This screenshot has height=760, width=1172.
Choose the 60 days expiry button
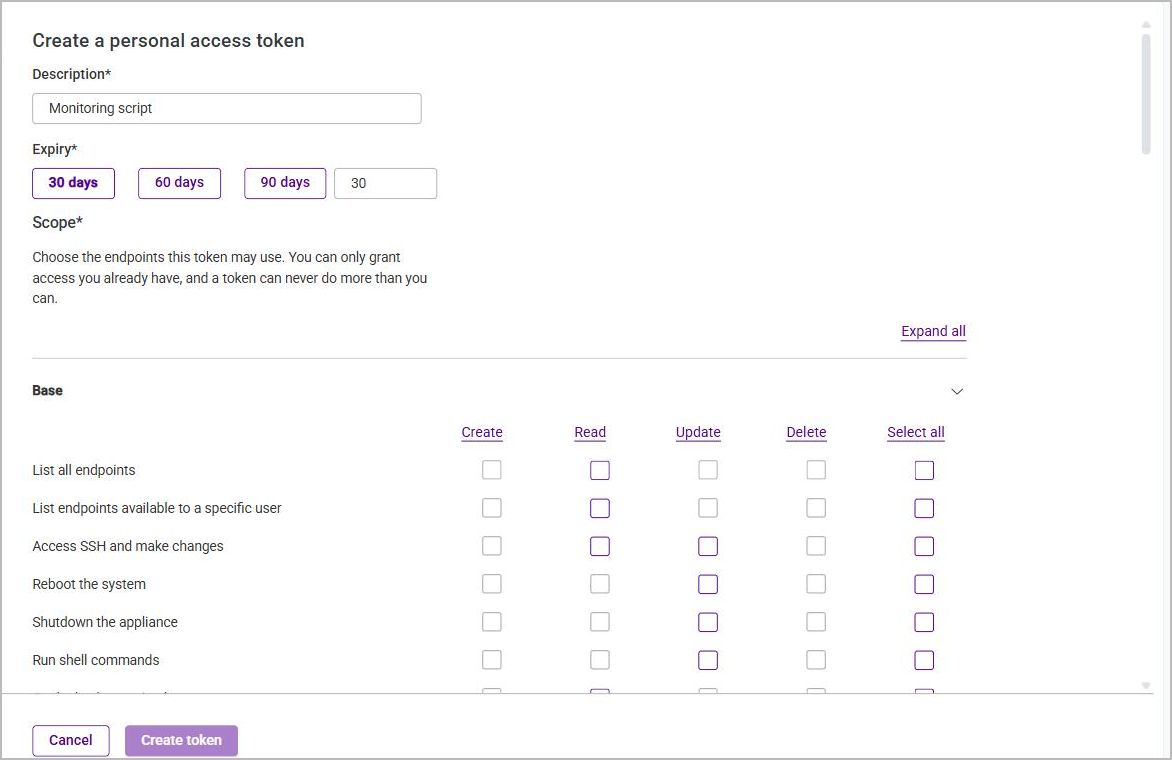179,183
